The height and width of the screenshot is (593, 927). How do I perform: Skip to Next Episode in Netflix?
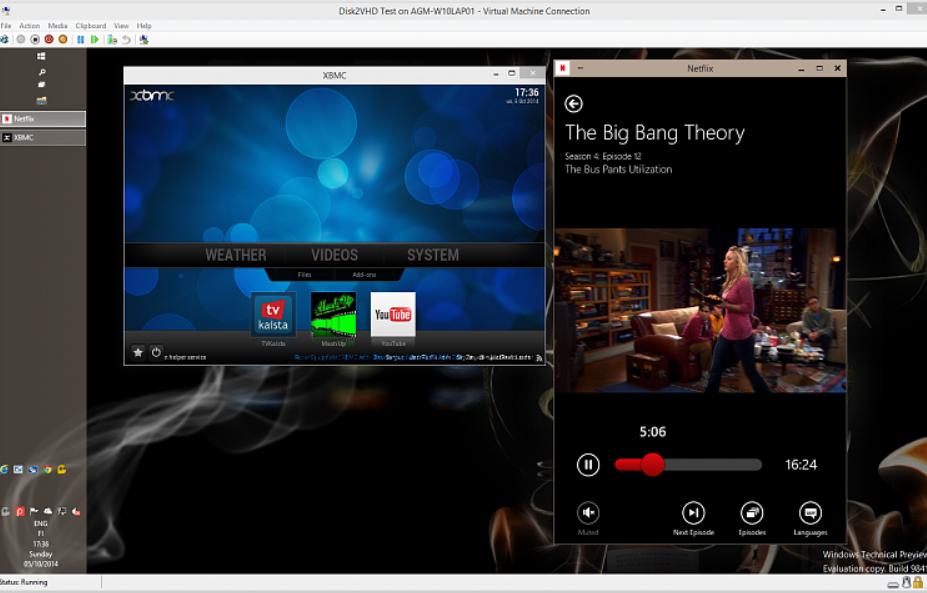tap(693, 513)
